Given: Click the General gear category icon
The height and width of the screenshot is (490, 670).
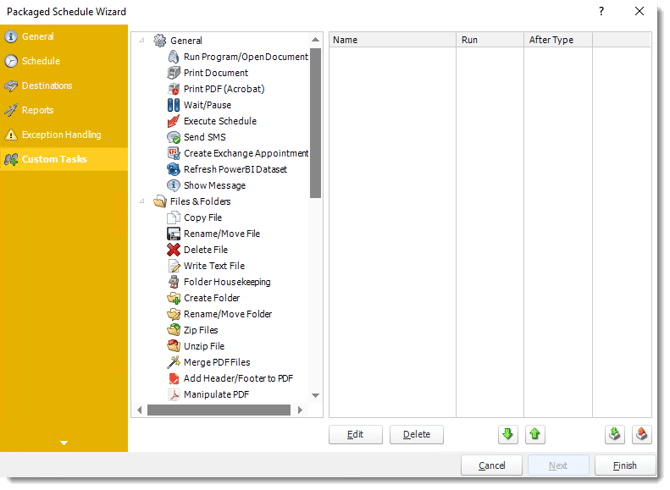Looking at the screenshot, I should [x=160, y=41].
